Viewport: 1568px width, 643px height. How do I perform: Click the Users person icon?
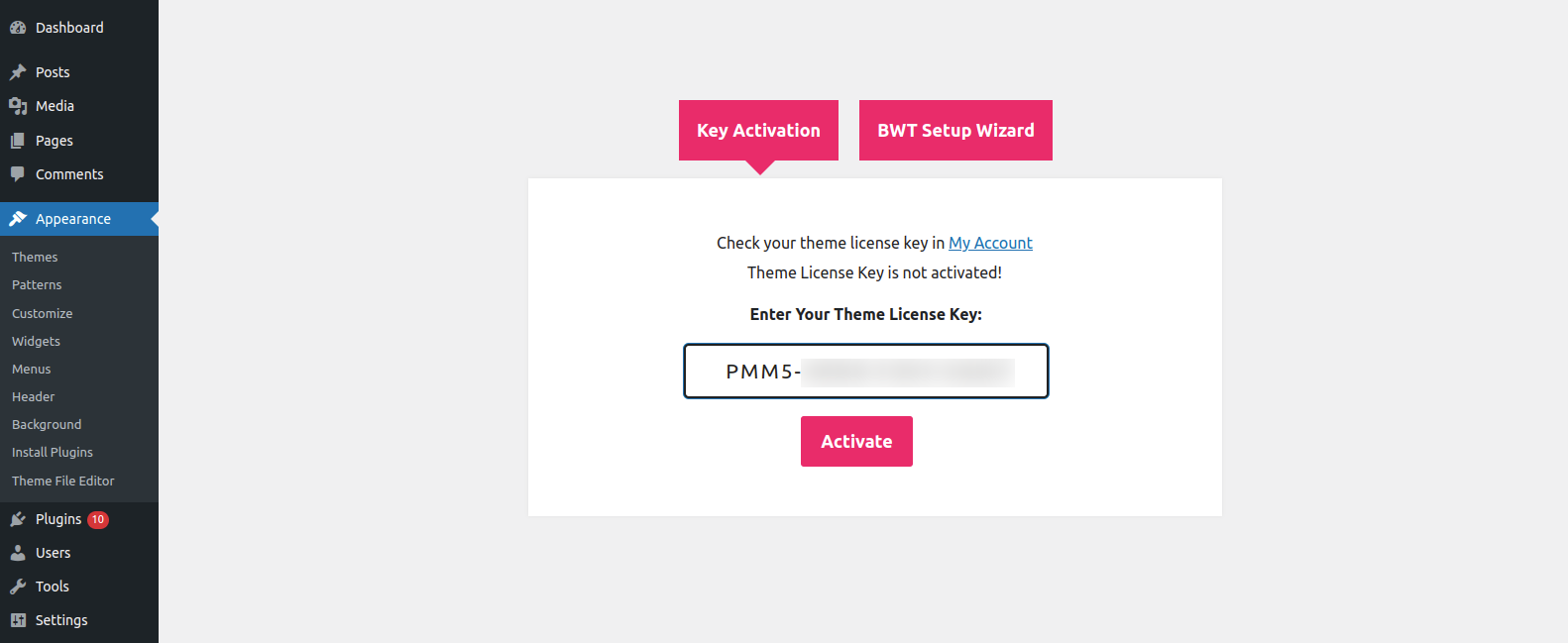point(18,553)
